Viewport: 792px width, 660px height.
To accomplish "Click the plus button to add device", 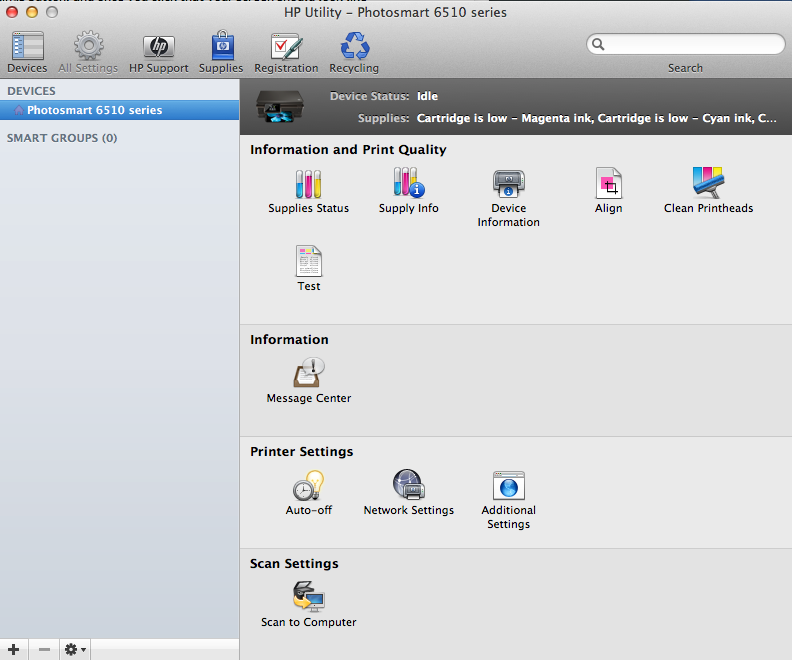I will point(14,650).
